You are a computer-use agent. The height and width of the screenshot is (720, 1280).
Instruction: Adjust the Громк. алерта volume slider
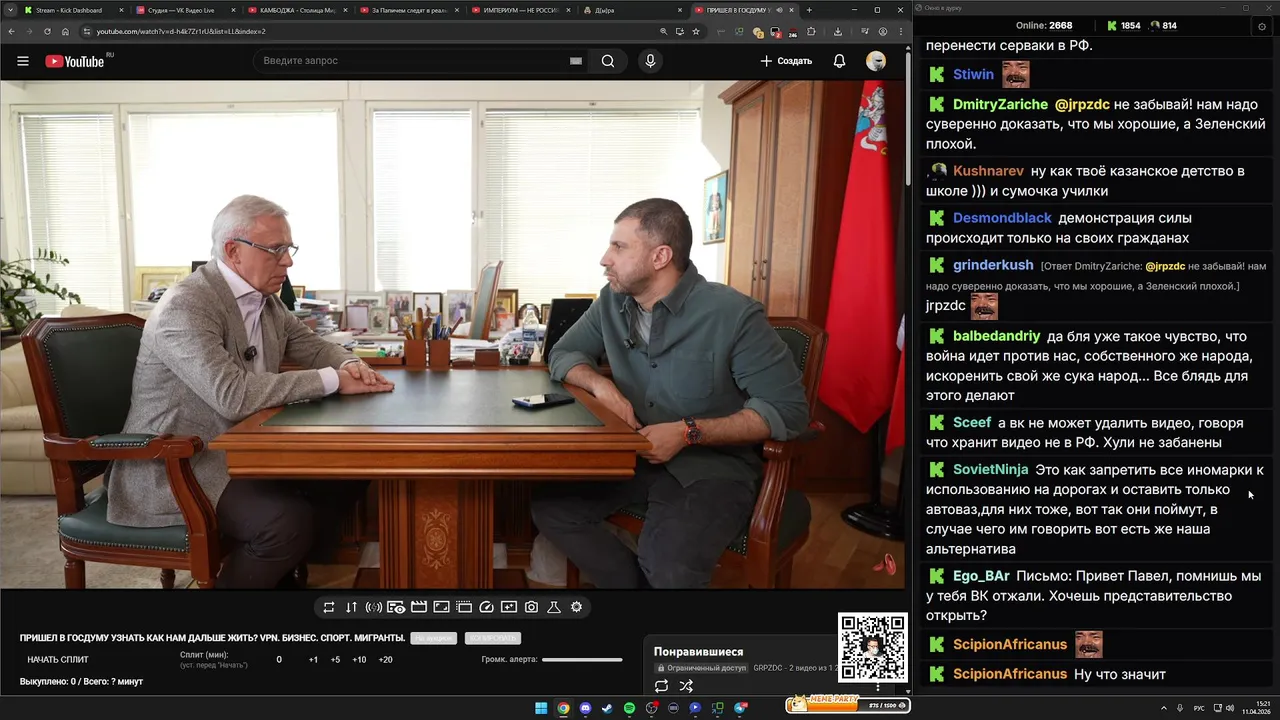tap(582, 660)
